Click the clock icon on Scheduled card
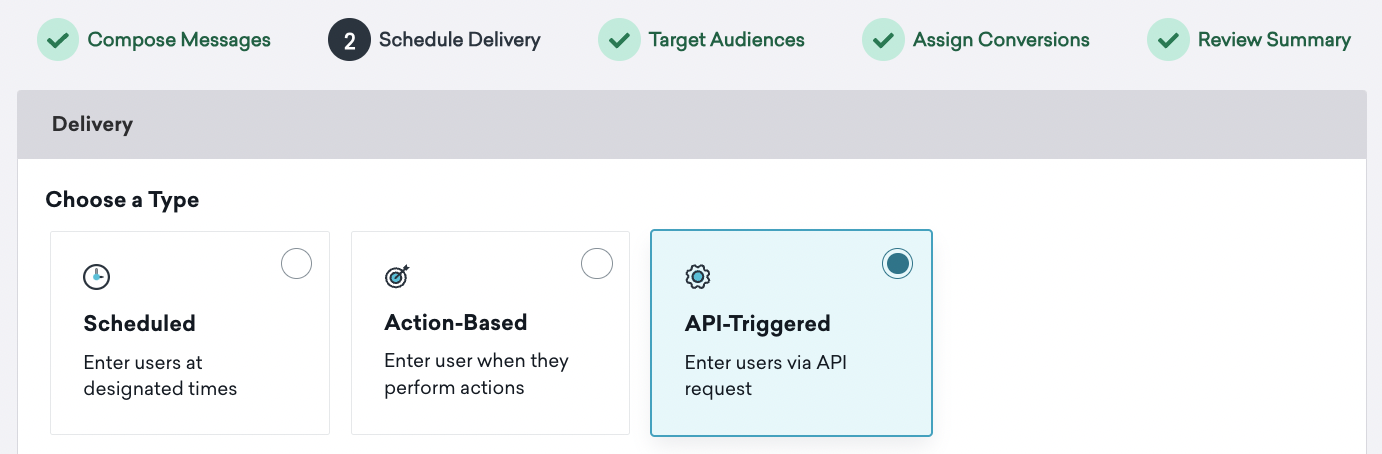Screen dimensions: 1382x454 click(x=96, y=277)
